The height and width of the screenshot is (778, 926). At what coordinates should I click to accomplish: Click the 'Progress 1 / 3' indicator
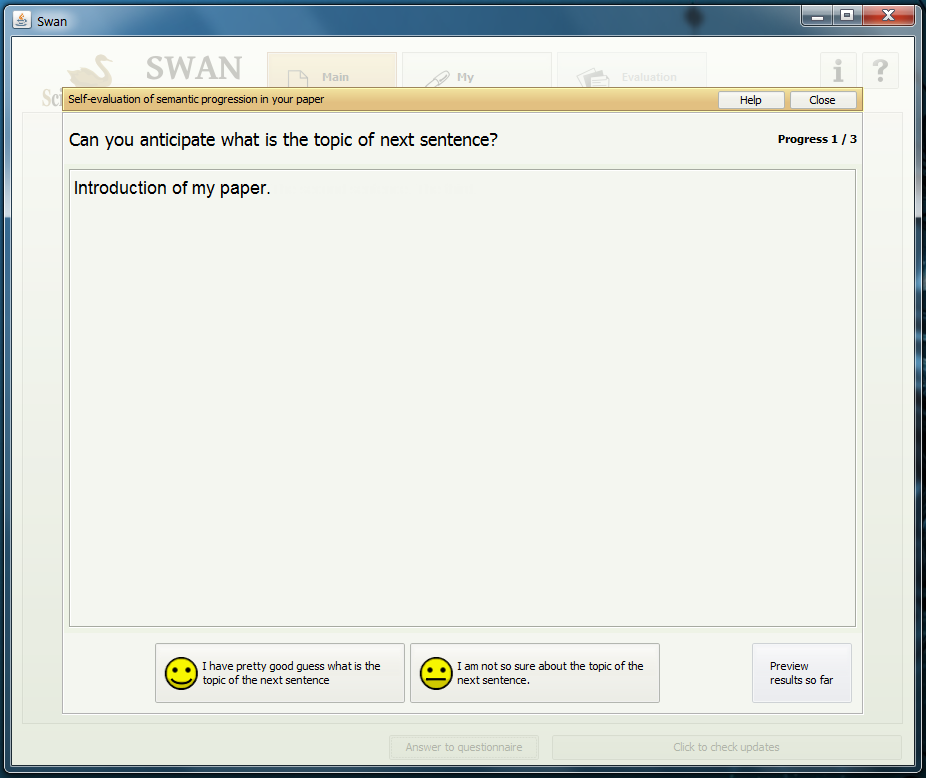click(817, 139)
